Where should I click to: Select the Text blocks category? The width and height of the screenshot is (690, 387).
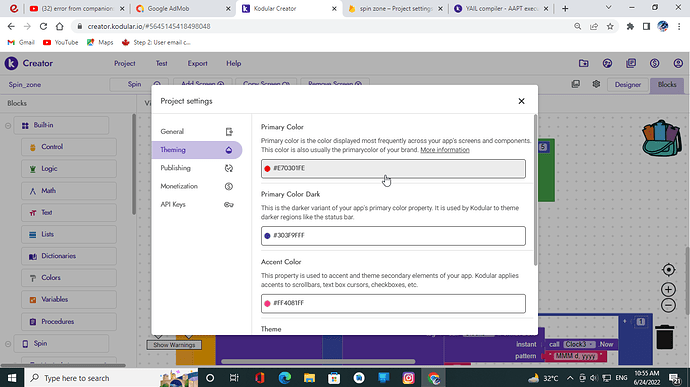[69, 213]
